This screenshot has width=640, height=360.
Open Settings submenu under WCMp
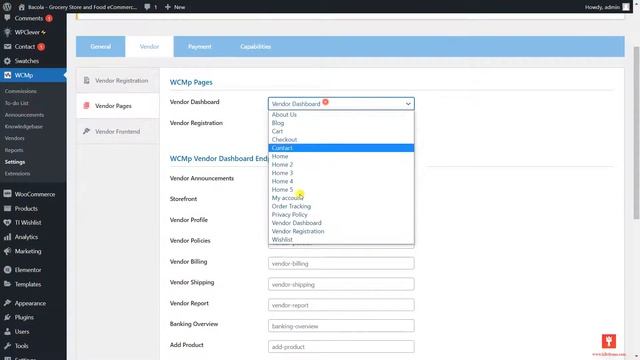(15, 162)
